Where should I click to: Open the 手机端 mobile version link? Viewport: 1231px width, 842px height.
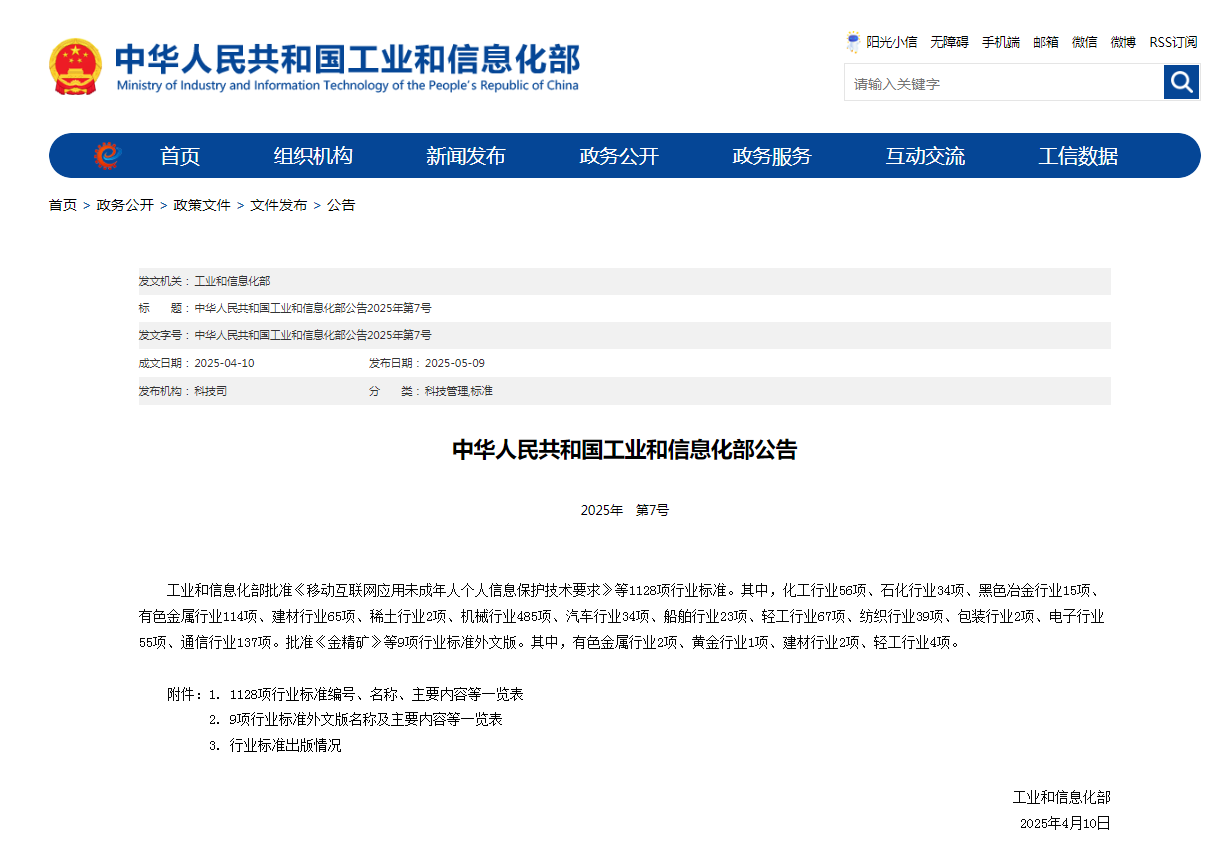point(1001,42)
